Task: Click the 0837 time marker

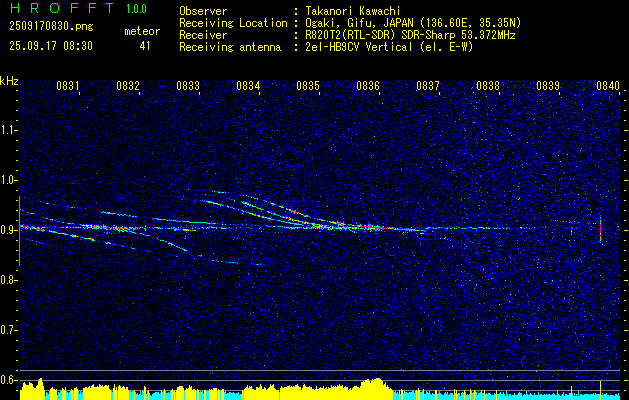Action: pos(428,85)
